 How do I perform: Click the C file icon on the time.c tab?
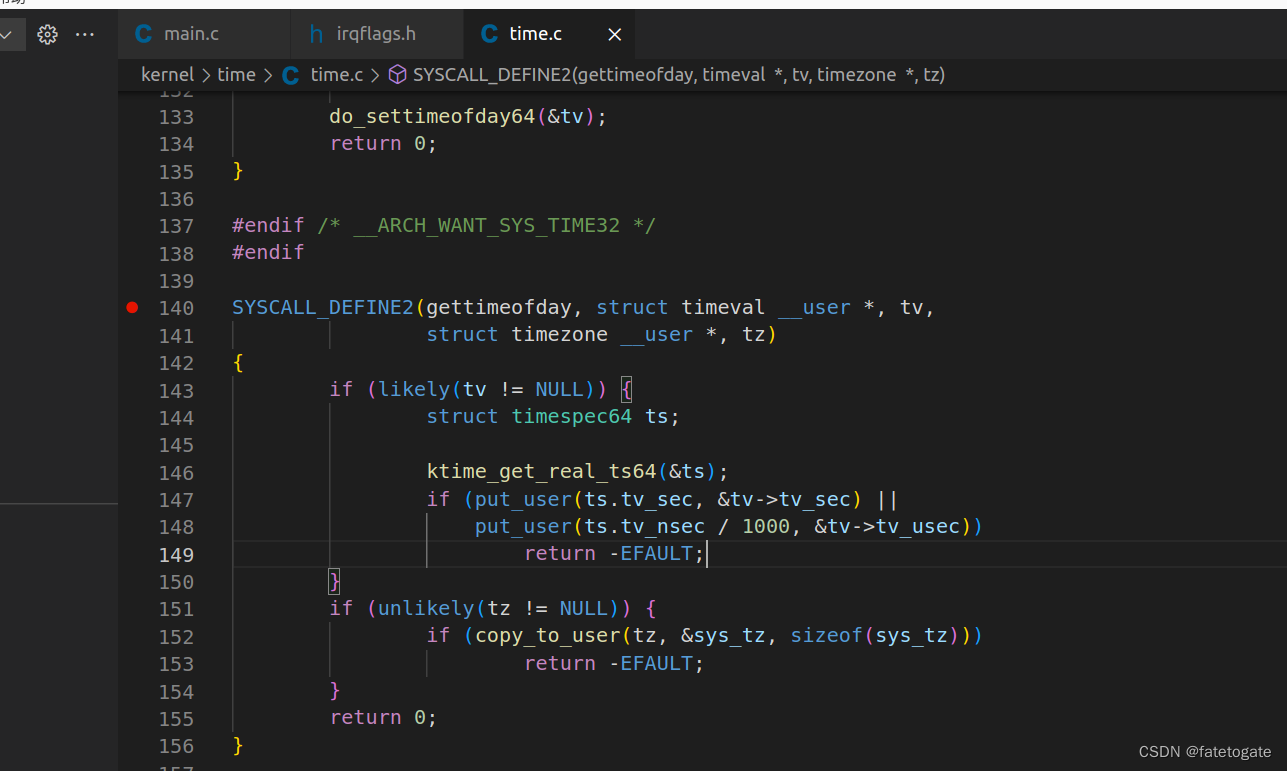point(489,33)
